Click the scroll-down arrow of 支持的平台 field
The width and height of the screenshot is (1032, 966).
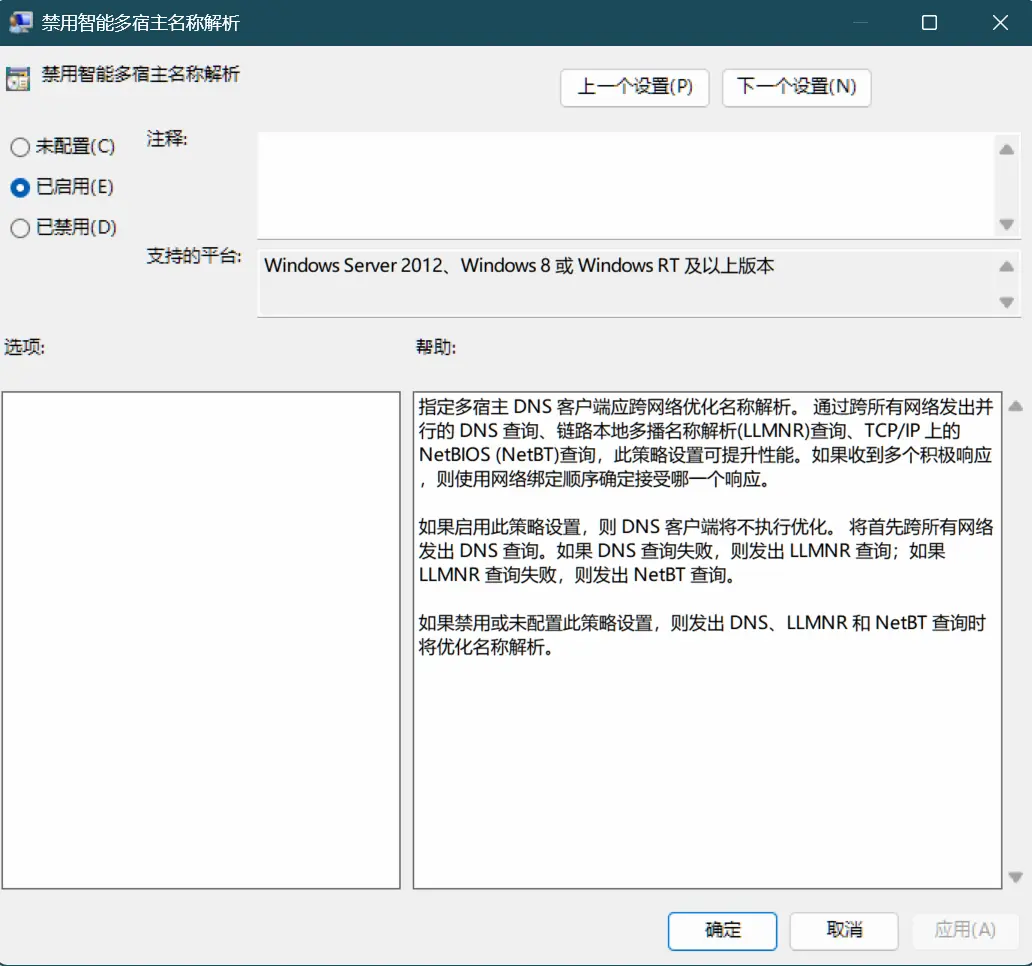point(1009,301)
